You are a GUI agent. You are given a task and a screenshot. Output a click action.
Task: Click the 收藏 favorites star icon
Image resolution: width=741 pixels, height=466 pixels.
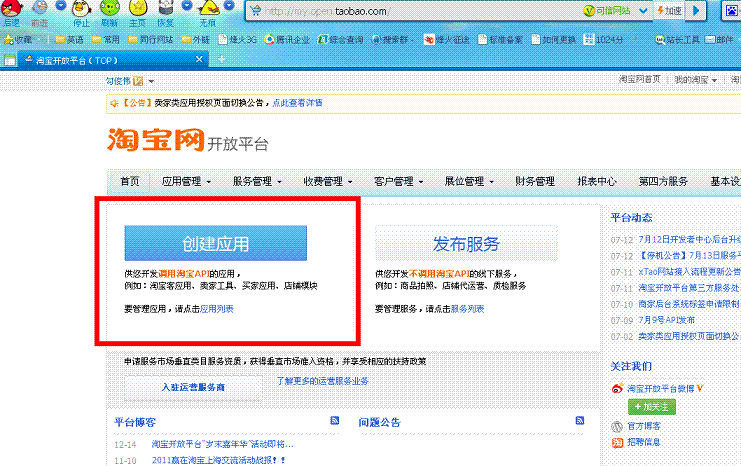click(x=9, y=40)
